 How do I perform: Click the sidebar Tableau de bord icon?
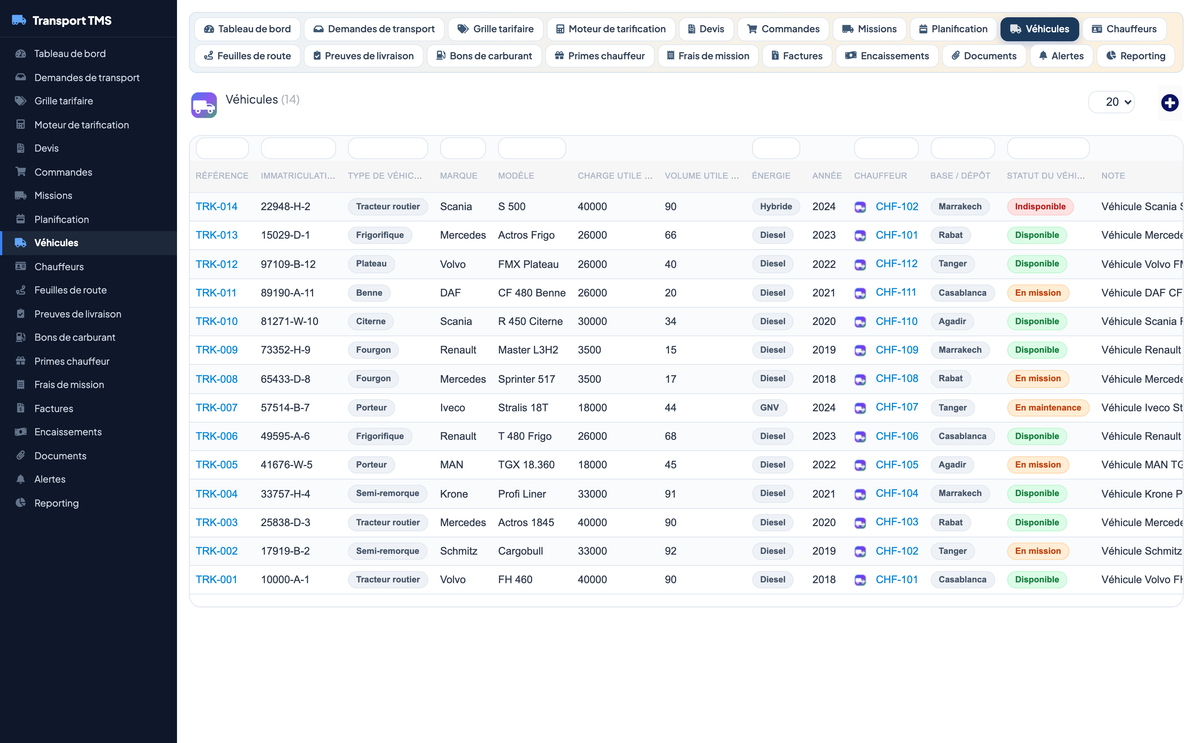pos(21,53)
